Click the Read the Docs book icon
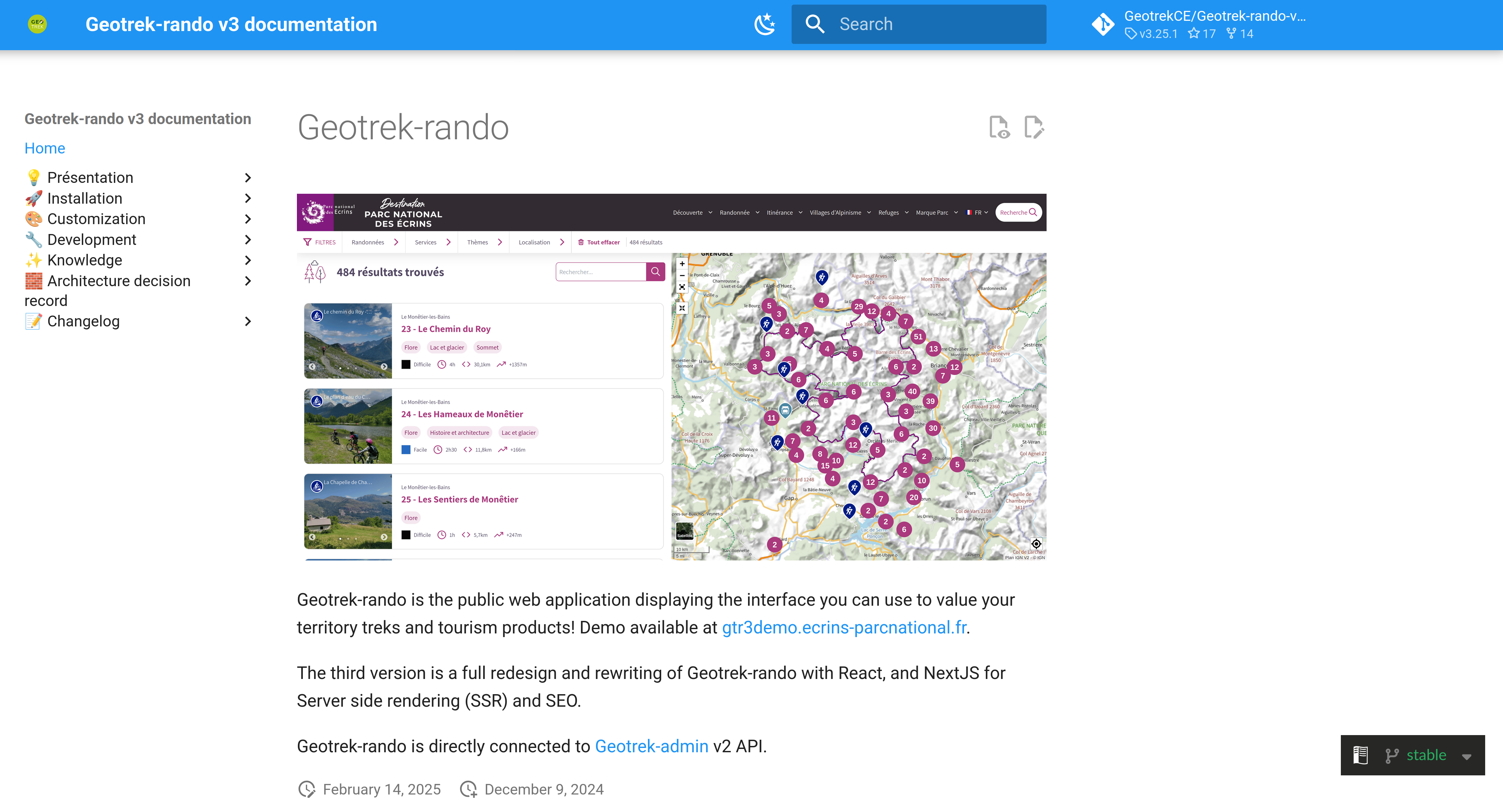This screenshot has width=1503, height=812. point(1361,756)
